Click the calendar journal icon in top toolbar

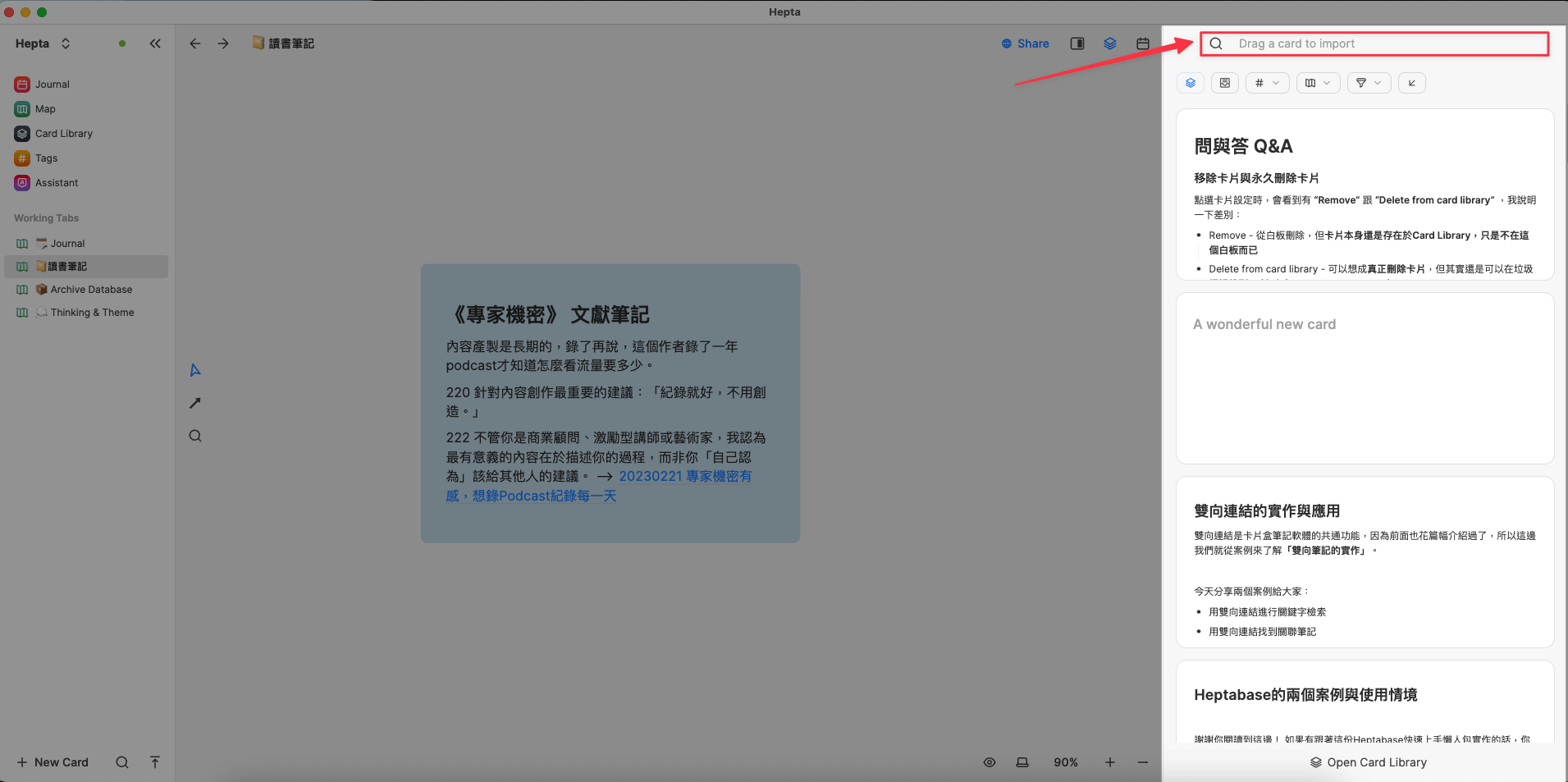coord(1142,43)
